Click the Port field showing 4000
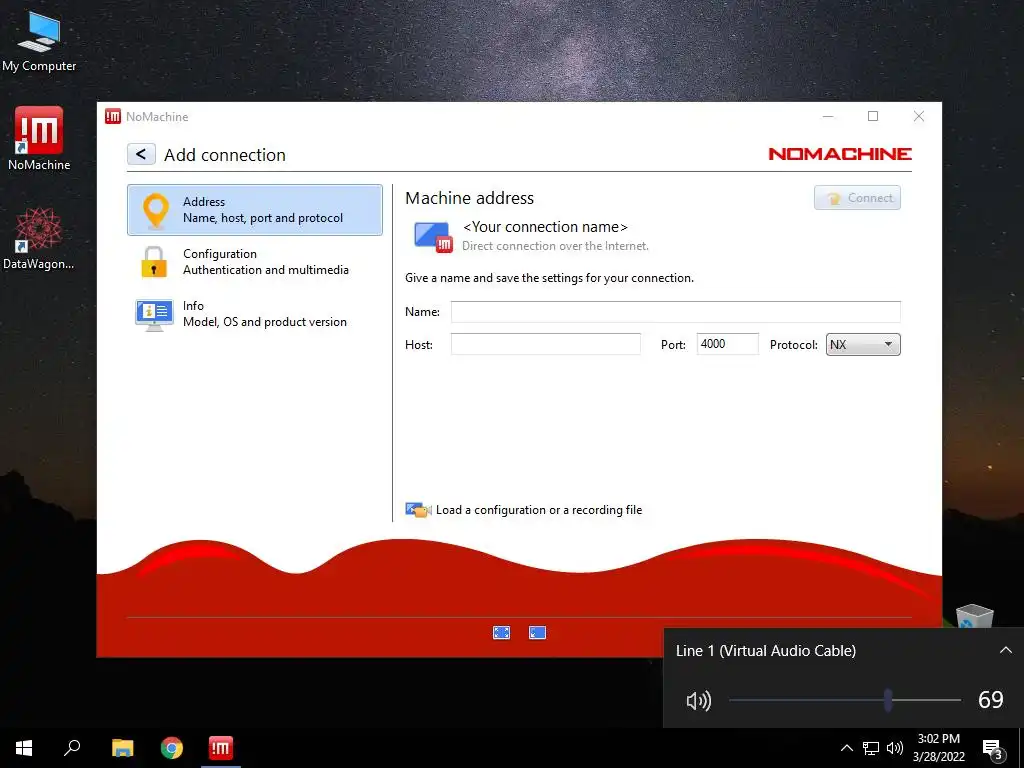This screenshot has width=1024, height=768. (727, 344)
